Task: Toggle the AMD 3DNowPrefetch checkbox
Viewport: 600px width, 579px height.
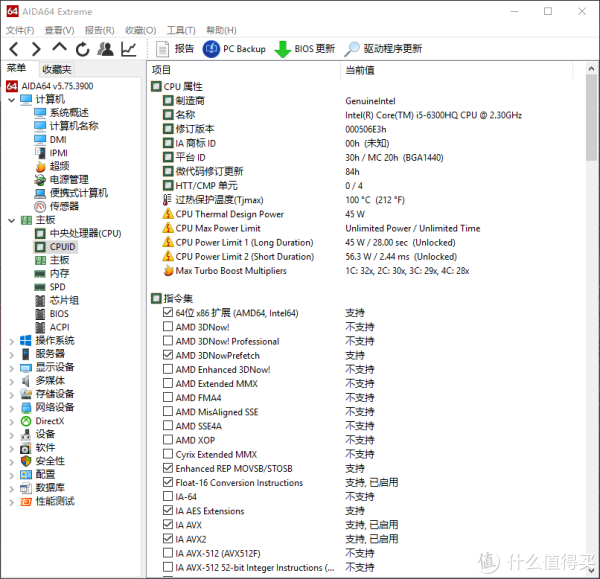Action: pos(168,355)
